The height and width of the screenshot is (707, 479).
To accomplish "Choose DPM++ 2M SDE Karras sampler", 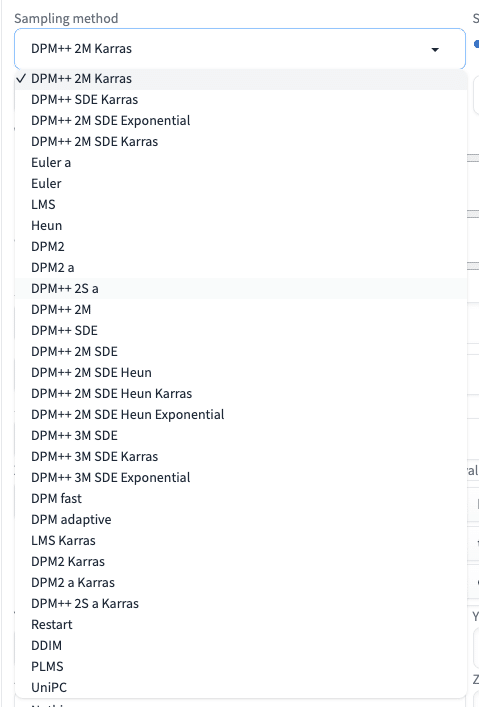I will point(241,142).
